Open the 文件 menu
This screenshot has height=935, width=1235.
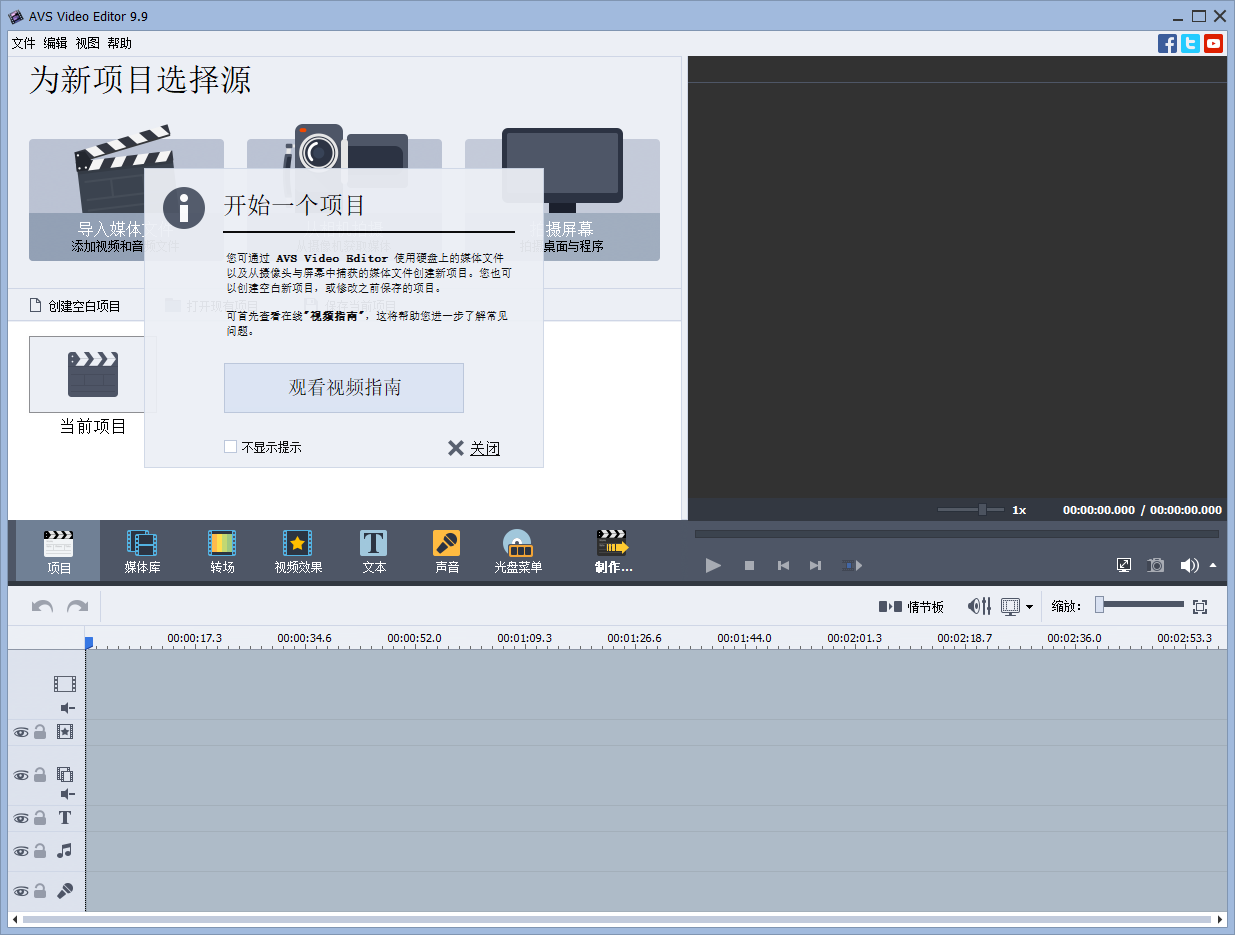coord(23,43)
